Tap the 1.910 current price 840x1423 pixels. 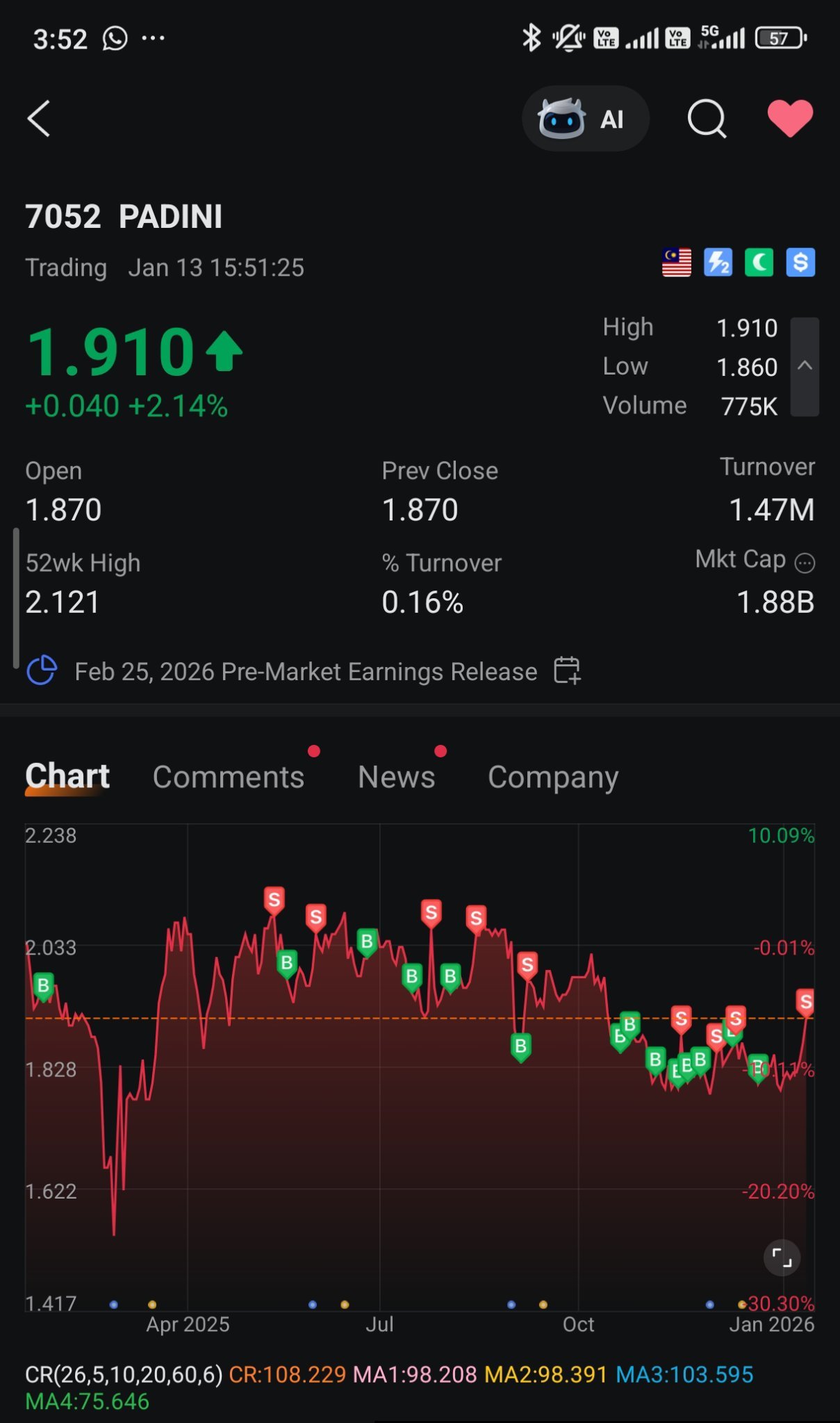110,352
